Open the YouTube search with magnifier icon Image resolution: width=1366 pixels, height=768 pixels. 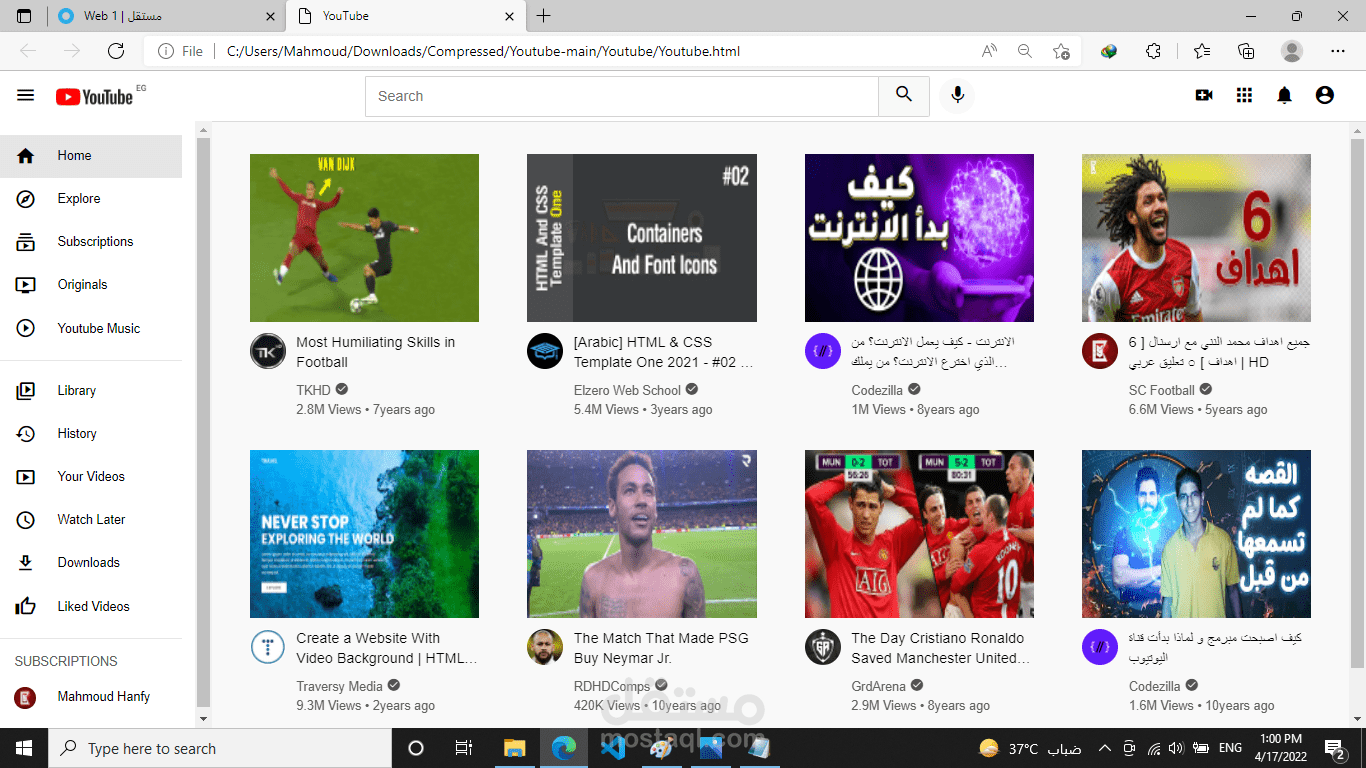point(903,95)
